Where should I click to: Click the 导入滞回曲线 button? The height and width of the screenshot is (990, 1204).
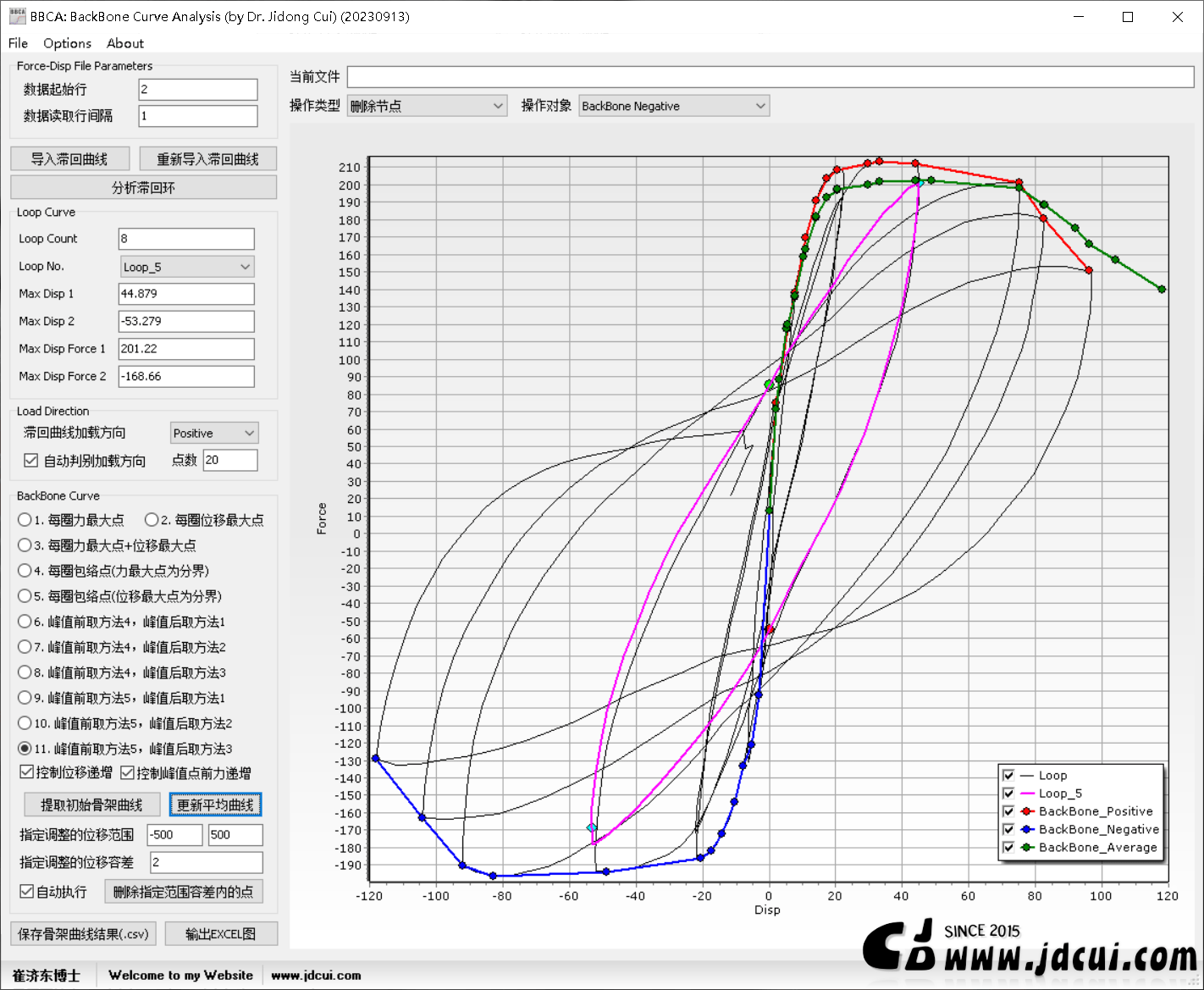pos(70,159)
